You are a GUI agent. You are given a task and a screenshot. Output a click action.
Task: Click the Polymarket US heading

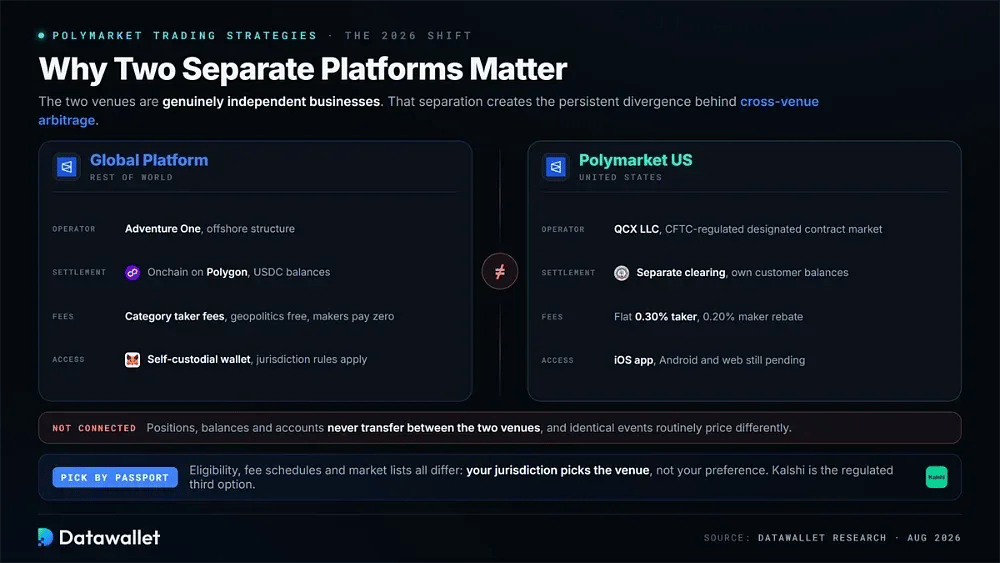pos(636,160)
